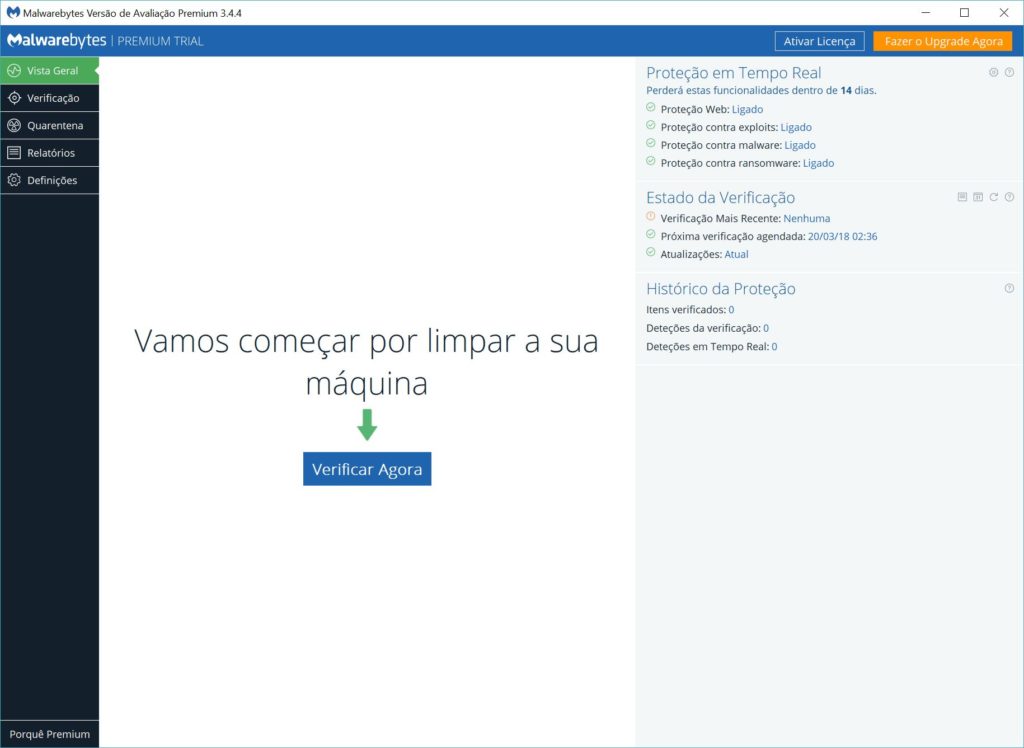
Task: Open Relatórios in sidebar
Action: (x=50, y=153)
